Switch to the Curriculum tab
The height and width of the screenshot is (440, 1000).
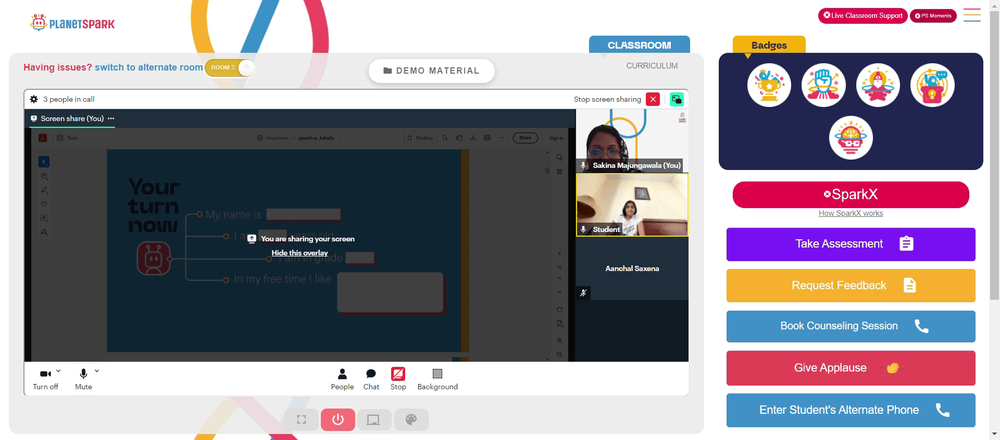(652, 66)
